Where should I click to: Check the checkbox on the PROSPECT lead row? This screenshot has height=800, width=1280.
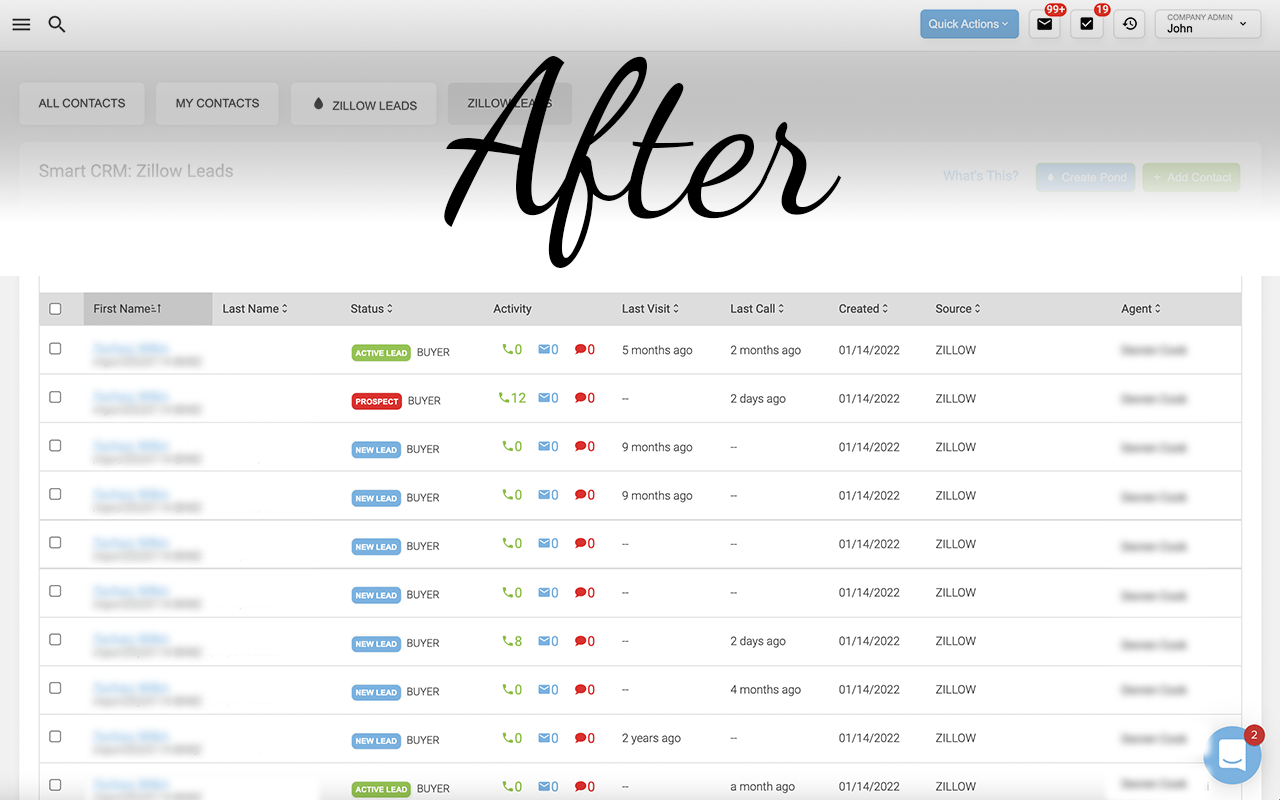tap(55, 396)
